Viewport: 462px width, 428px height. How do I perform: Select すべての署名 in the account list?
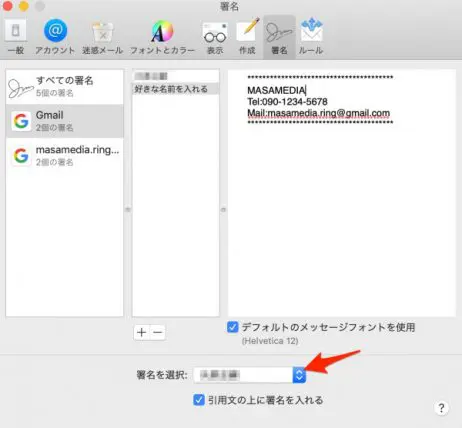click(65, 87)
